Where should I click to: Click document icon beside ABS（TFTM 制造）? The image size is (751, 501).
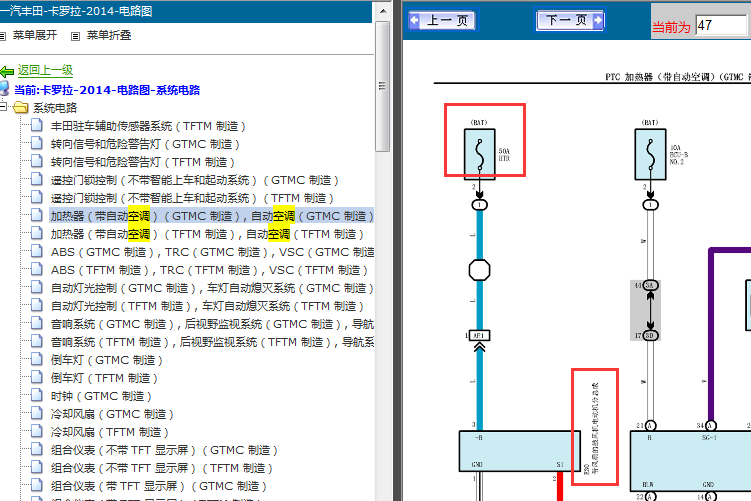37,269
